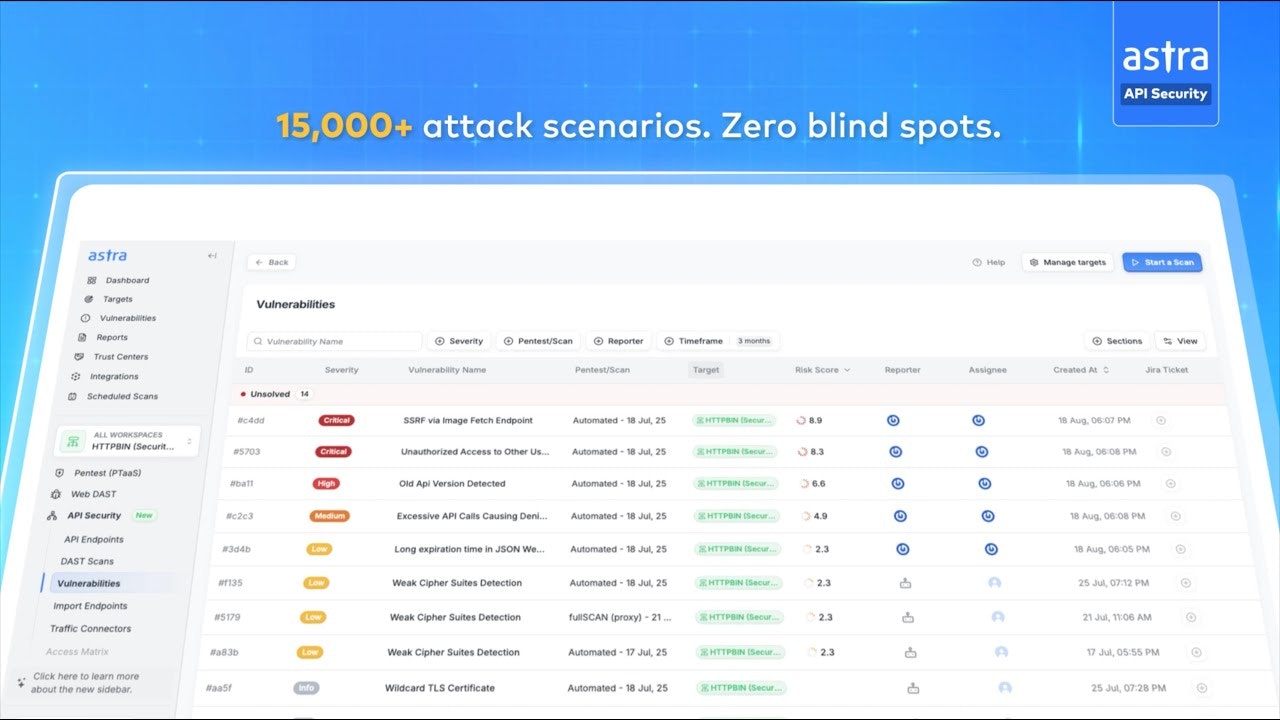Select DAST Scans menu item
The image size is (1280, 720).
point(87,562)
